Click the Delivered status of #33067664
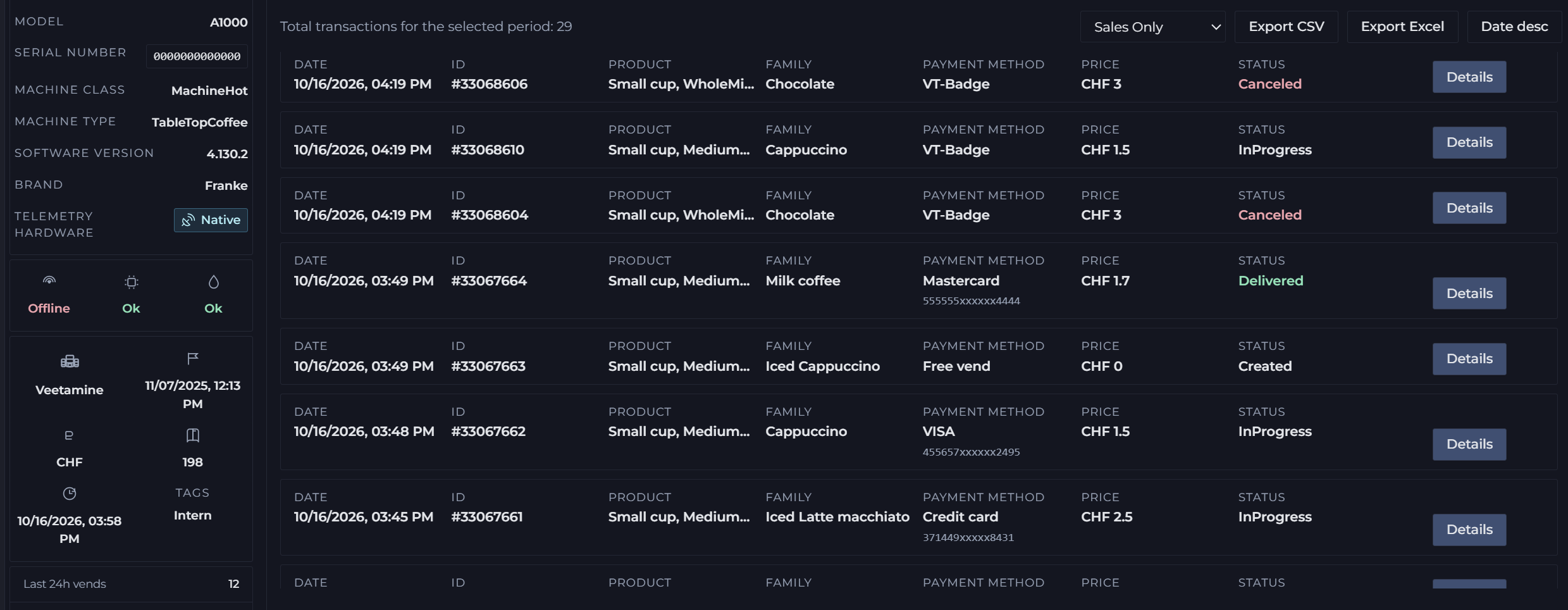The height and width of the screenshot is (610, 1568). 1271,280
